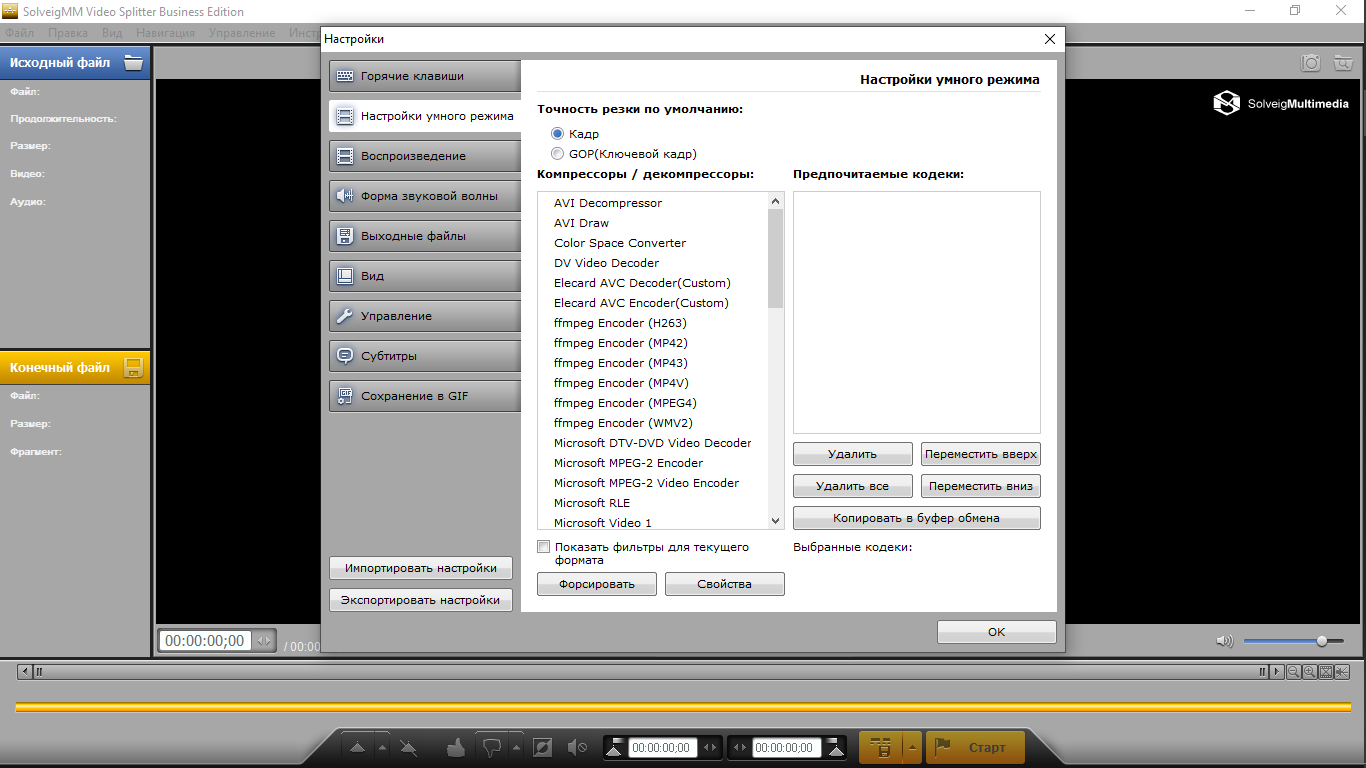Select the GOP(Ключевой кадр) radio option

click(558, 154)
